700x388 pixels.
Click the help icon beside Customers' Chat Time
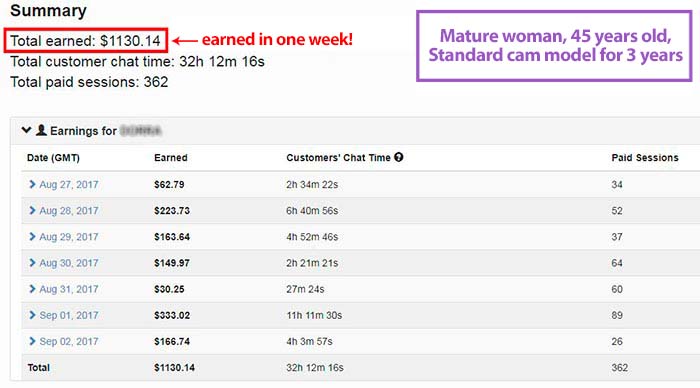pos(399,157)
